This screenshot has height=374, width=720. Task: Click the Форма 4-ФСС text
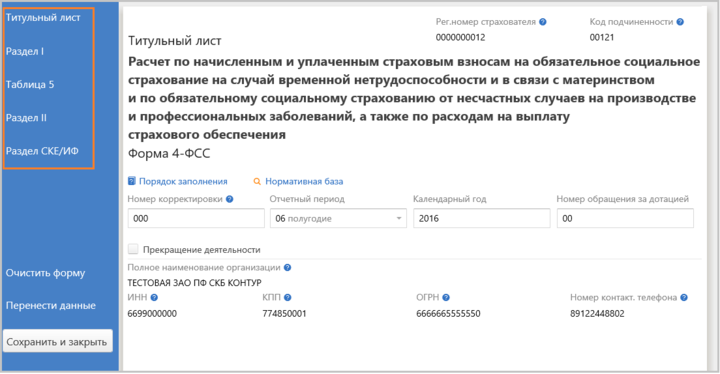click(169, 153)
